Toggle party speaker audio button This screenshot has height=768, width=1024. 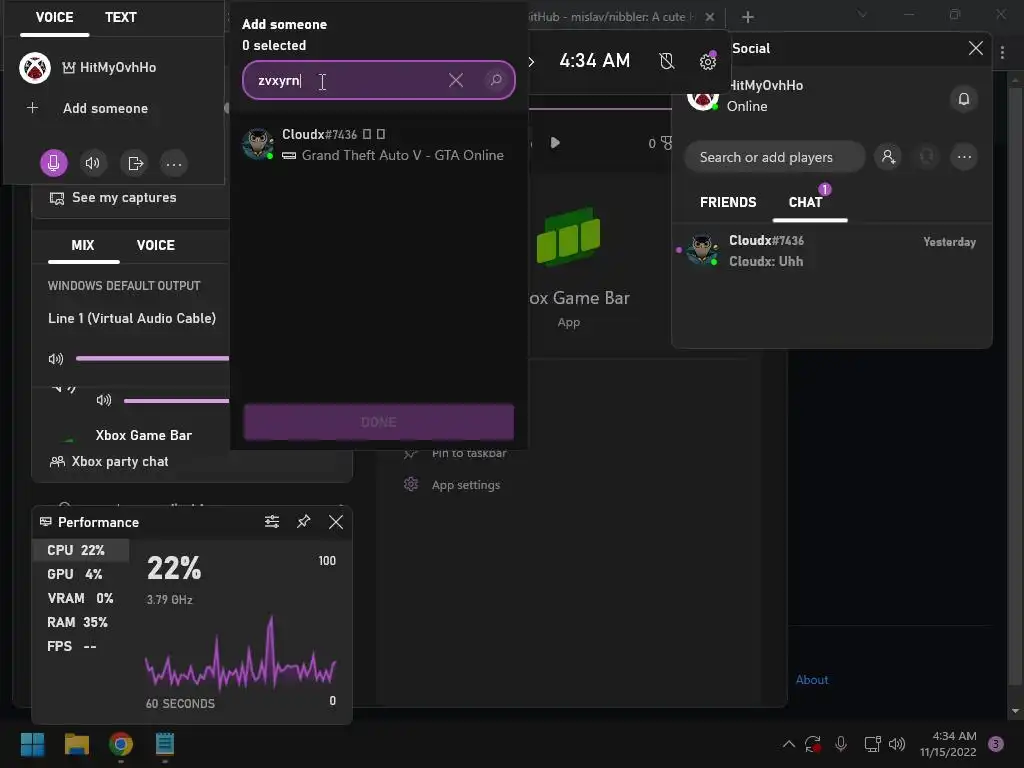pos(93,163)
